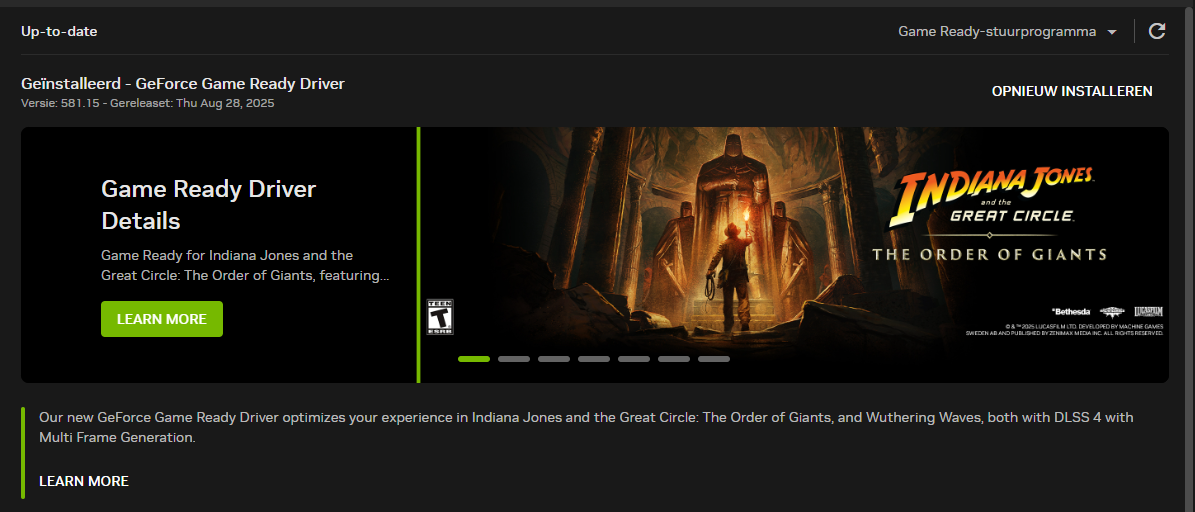Screen dimensions: 1195x512
Task: Select the first carousel indicator (green)
Action: click(474, 359)
